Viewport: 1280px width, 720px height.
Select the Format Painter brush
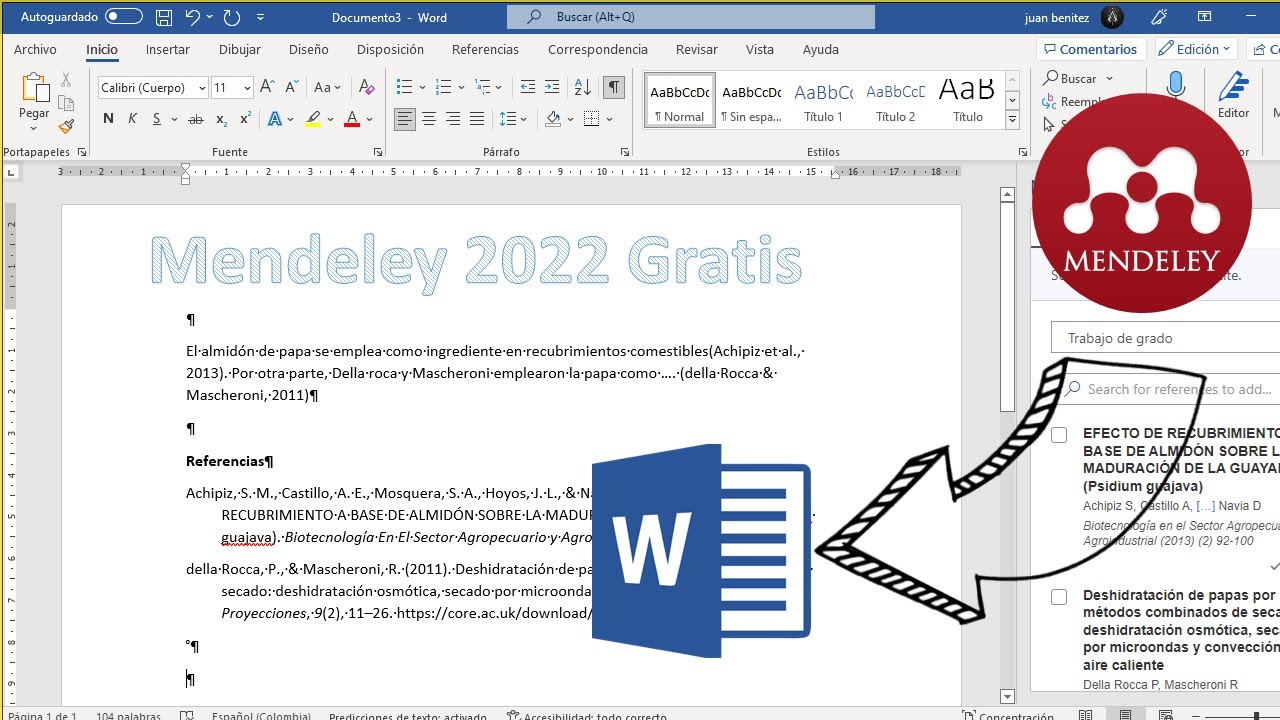point(66,127)
